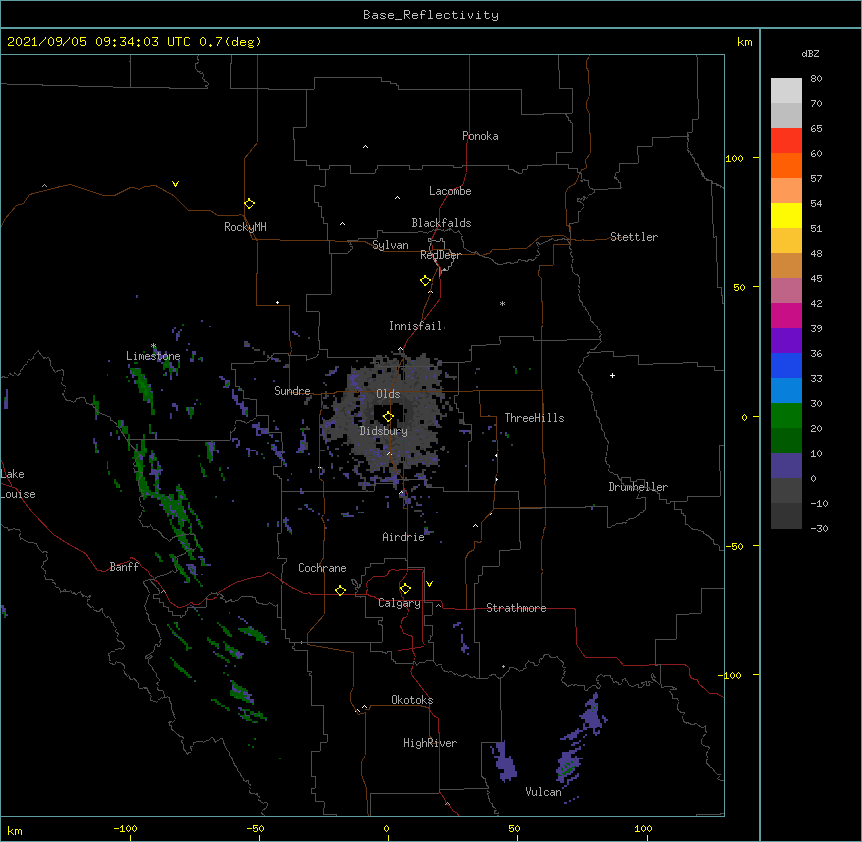This screenshot has height=842, width=862.
Task: Click the white plus marker north of Drumheller
Action: (x=612, y=375)
